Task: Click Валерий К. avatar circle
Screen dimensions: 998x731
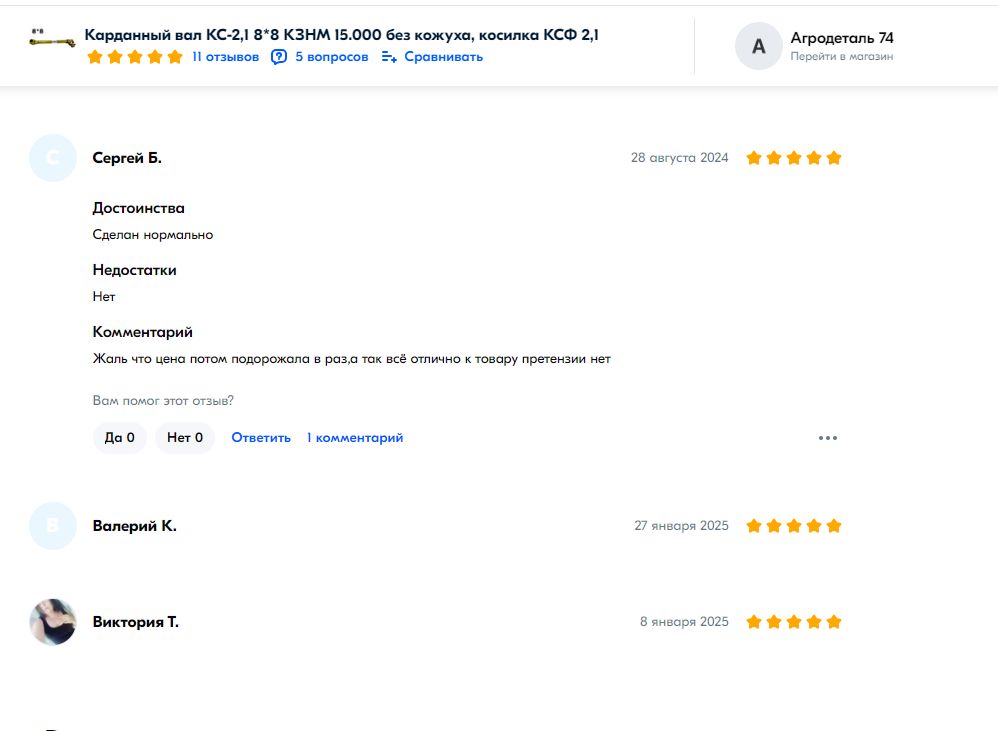Action: point(53,526)
